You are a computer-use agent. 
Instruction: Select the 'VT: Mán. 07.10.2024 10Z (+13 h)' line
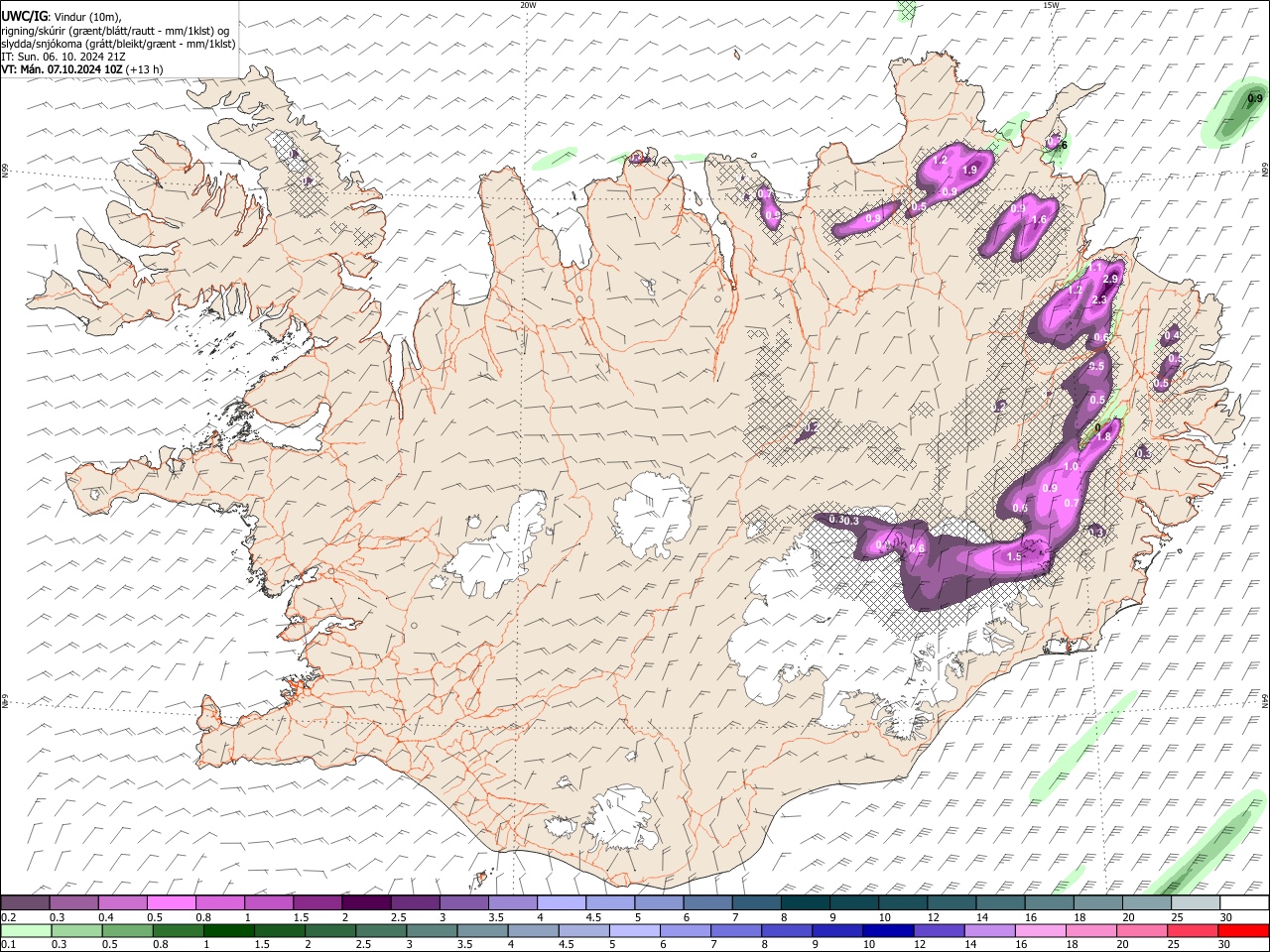(x=82, y=69)
